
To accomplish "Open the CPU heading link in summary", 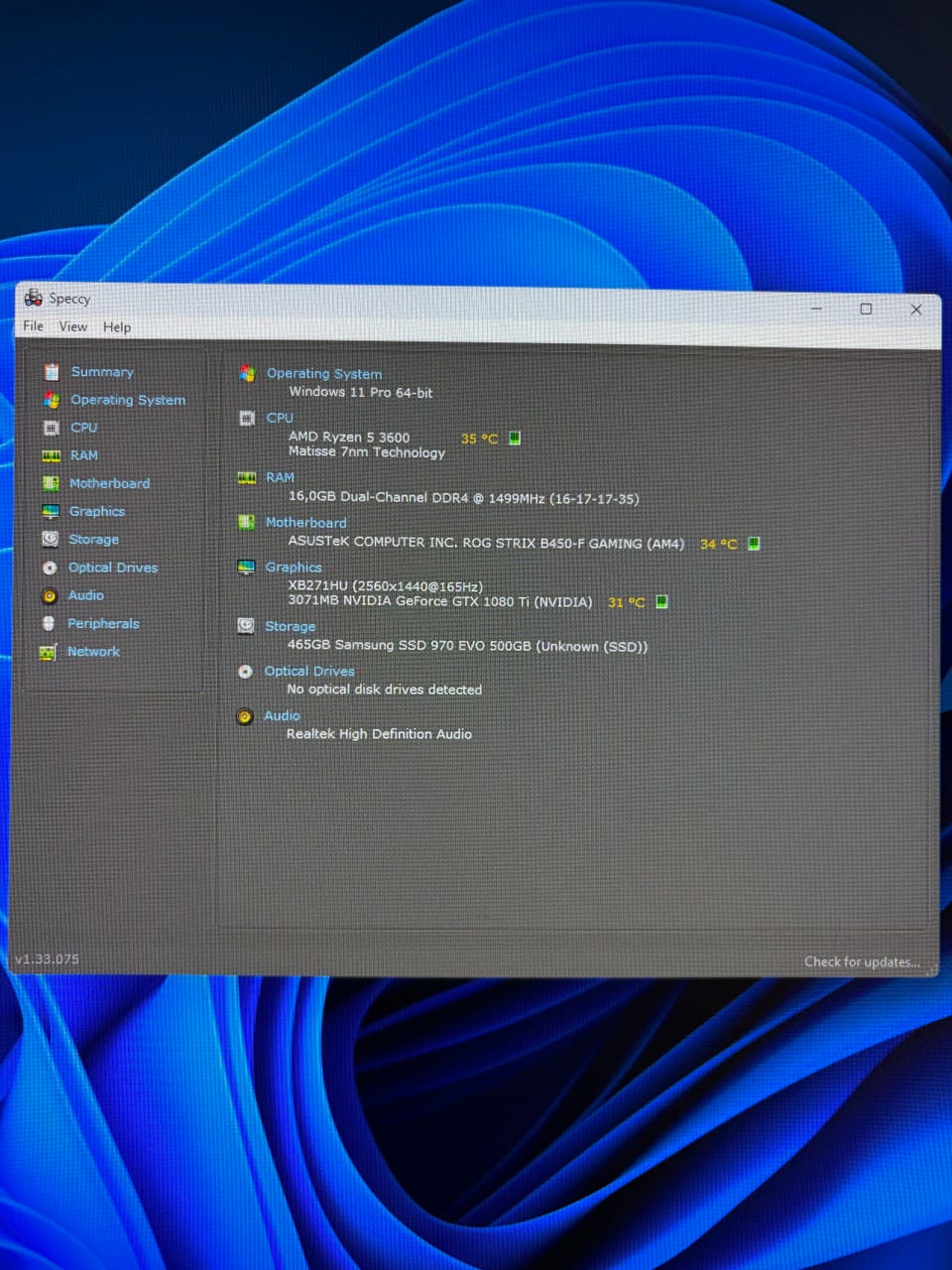I will [280, 418].
